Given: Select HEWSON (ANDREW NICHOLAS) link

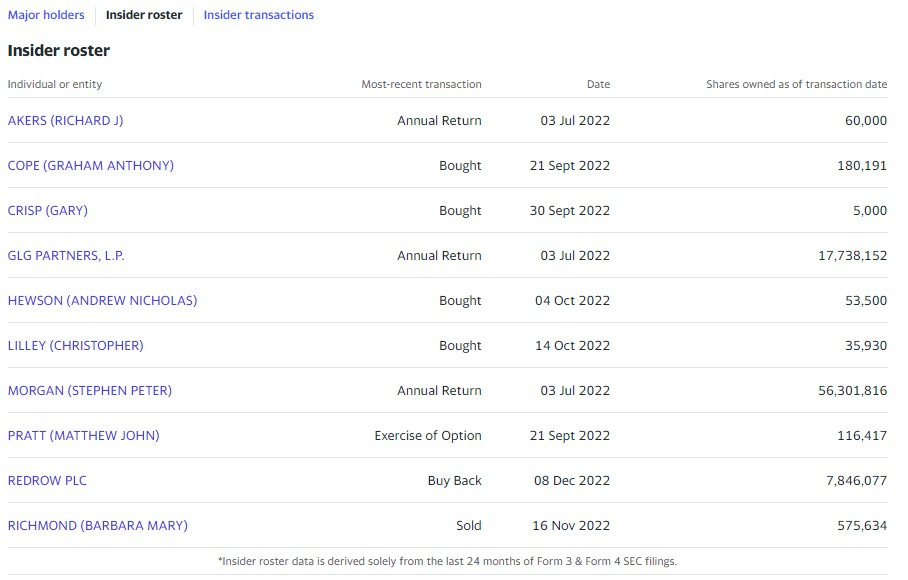Looking at the screenshot, I should click(102, 300).
